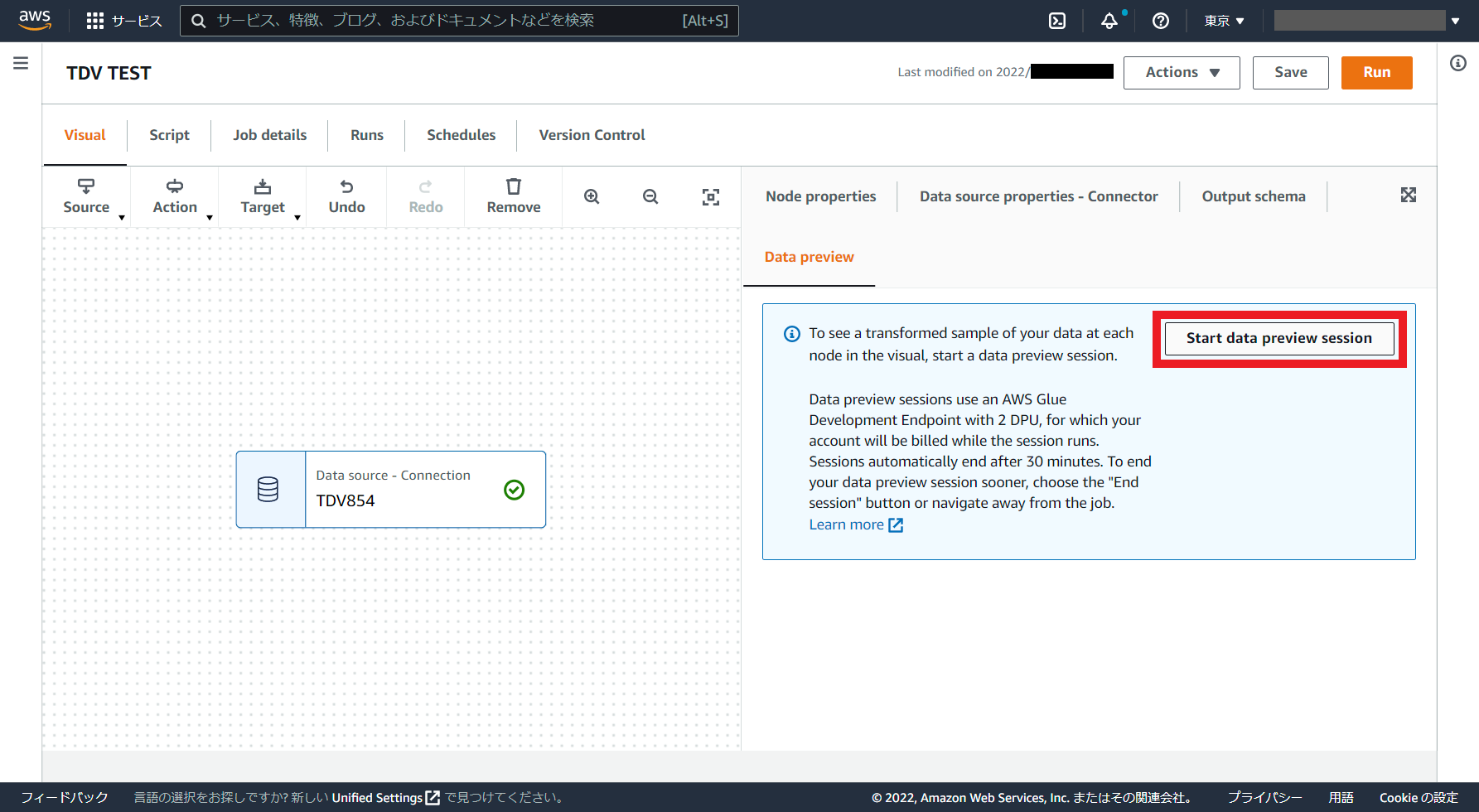Viewport: 1479px width, 812px height.
Task: Click the AWS logo home icon
Action: tap(35, 20)
